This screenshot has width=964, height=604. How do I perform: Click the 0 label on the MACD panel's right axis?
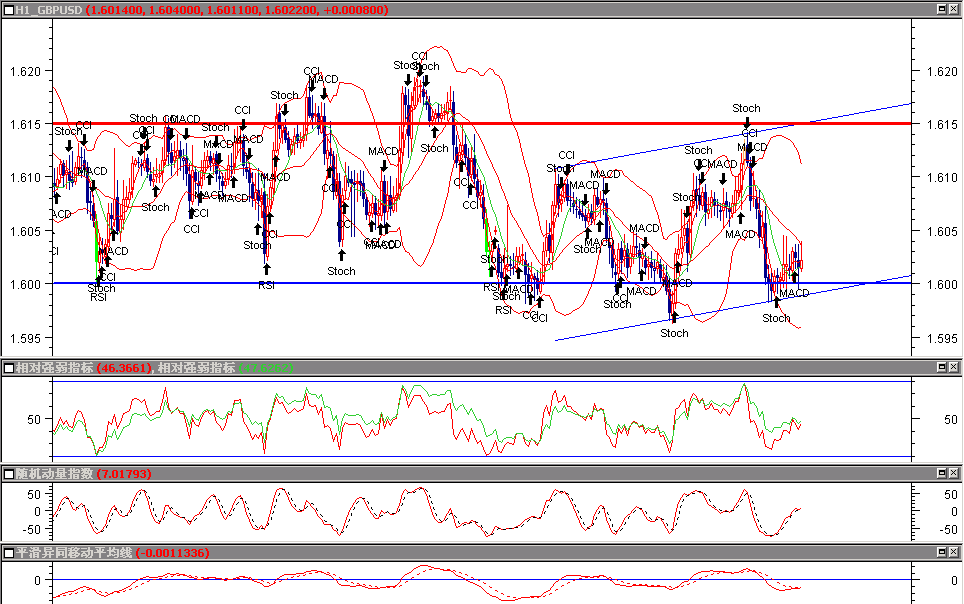click(x=954, y=580)
